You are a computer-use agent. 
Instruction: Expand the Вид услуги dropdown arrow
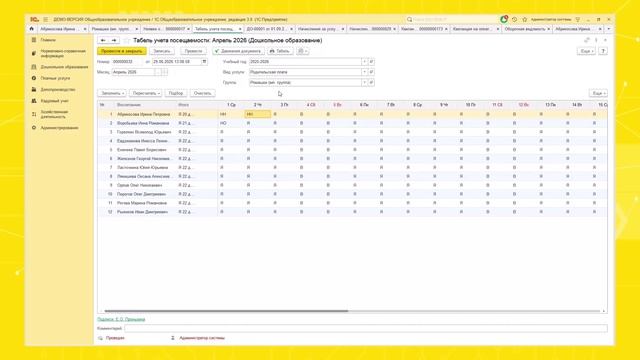click(364, 72)
